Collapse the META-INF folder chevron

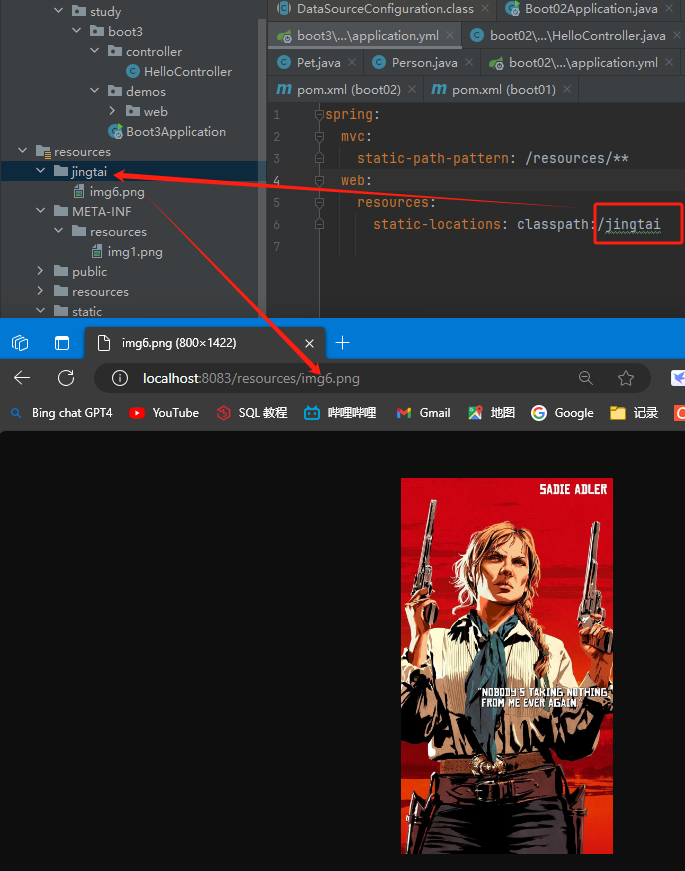pyautogui.click(x=41, y=211)
